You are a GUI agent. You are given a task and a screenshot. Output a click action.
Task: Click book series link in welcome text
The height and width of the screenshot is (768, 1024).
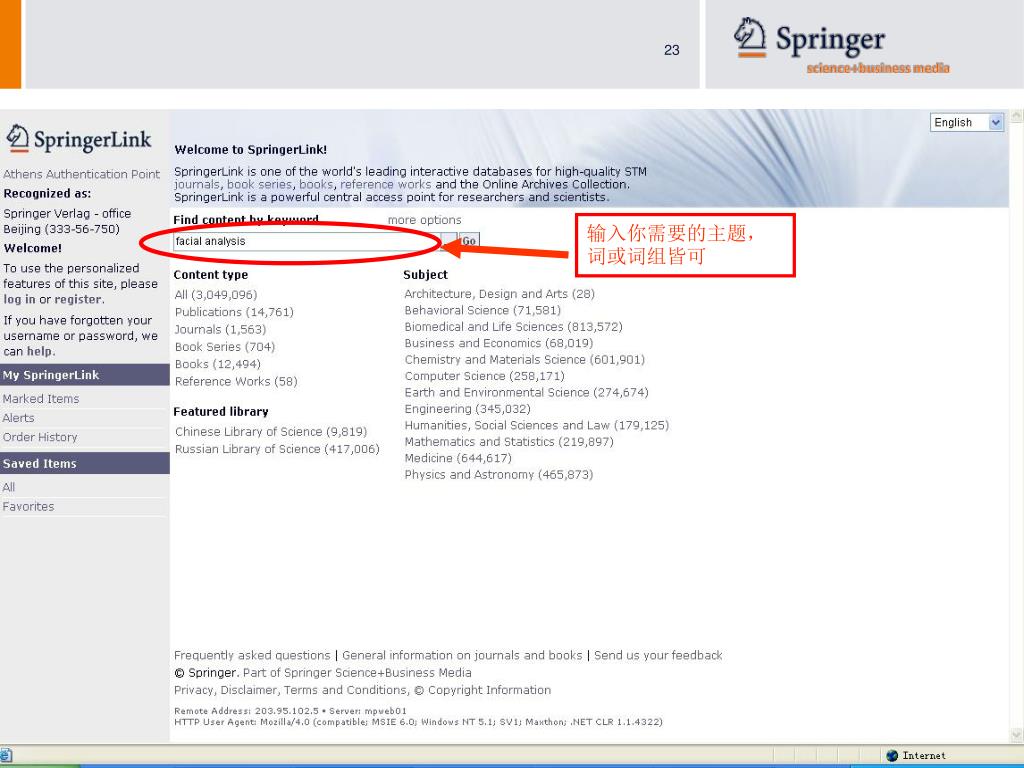[x=259, y=185]
